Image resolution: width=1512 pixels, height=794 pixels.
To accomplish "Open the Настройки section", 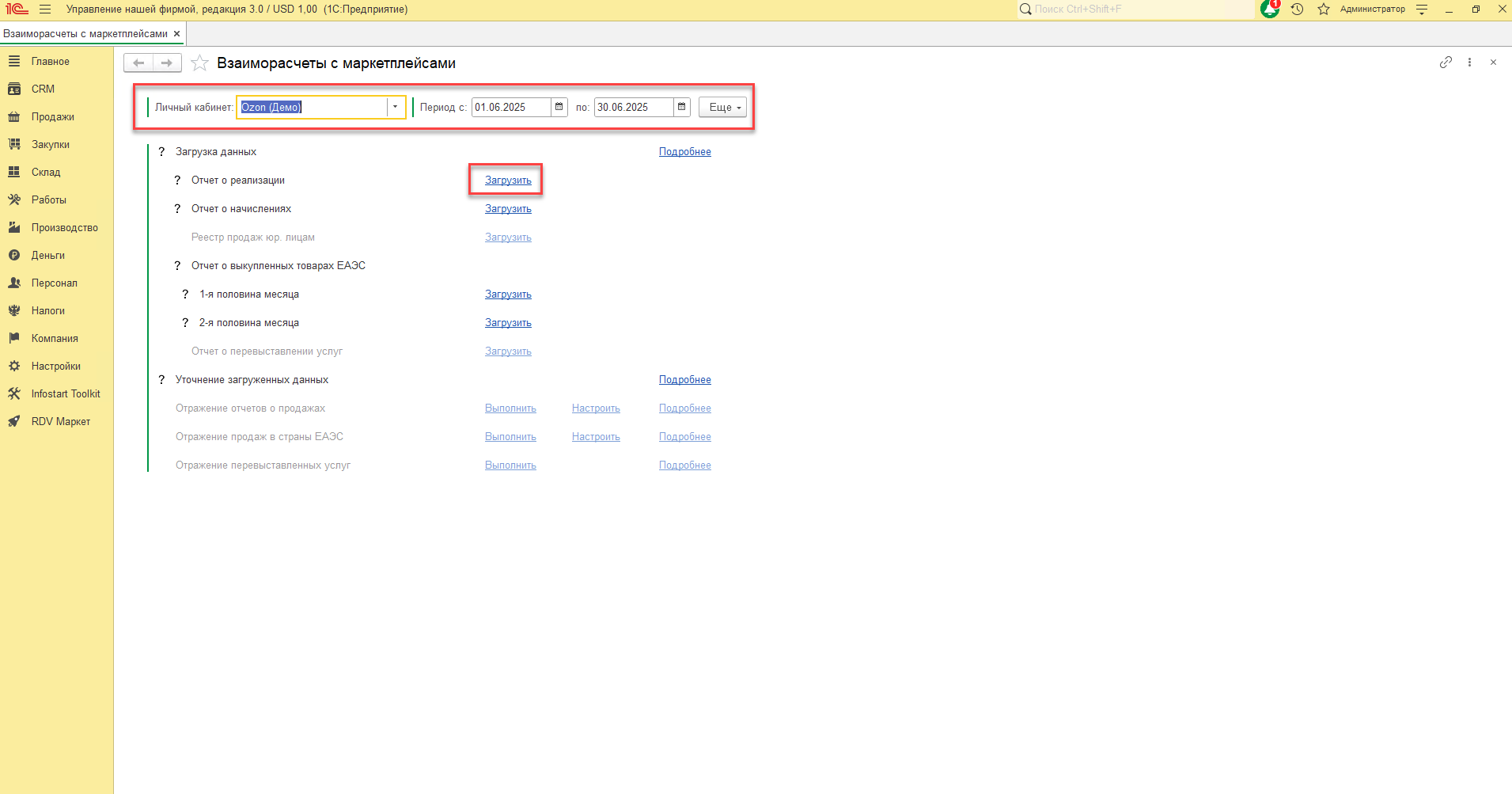I will (x=57, y=366).
